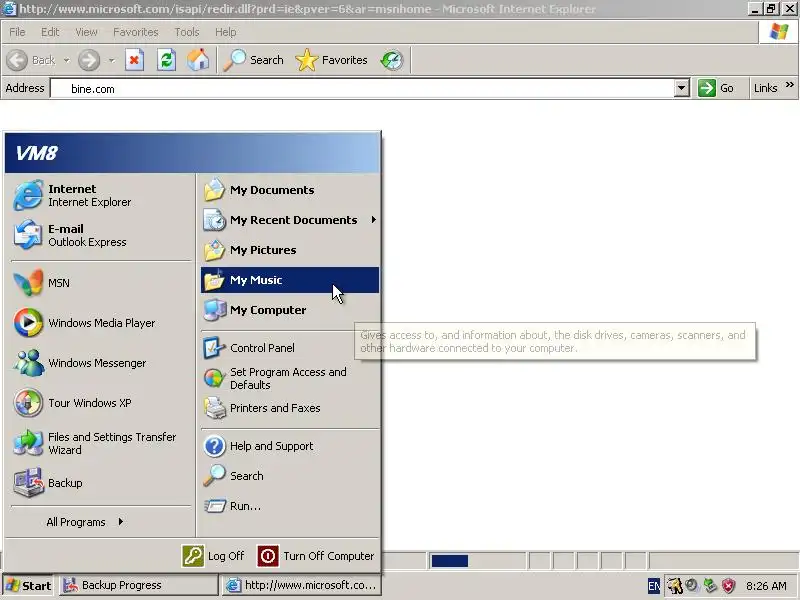Open Printers and Faxes
The height and width of the screenshot is (600, 800).
(290, 408)
